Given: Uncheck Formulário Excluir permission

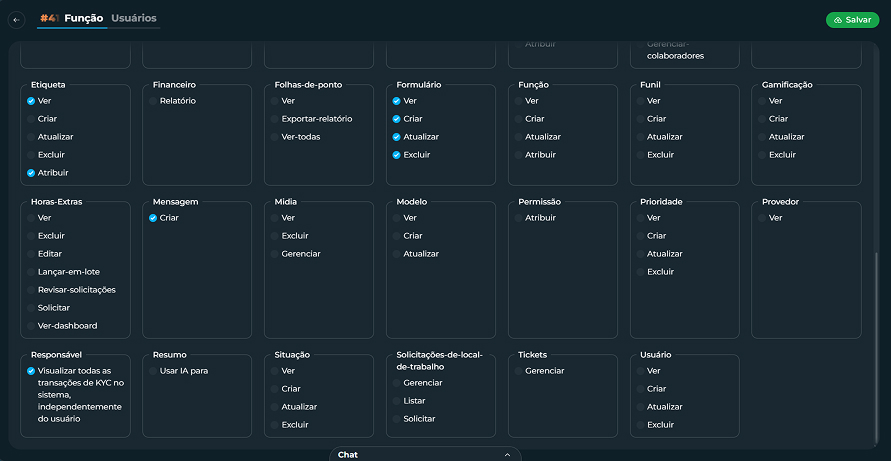Looking at the screenshot, I should click(x=397, y=155).
